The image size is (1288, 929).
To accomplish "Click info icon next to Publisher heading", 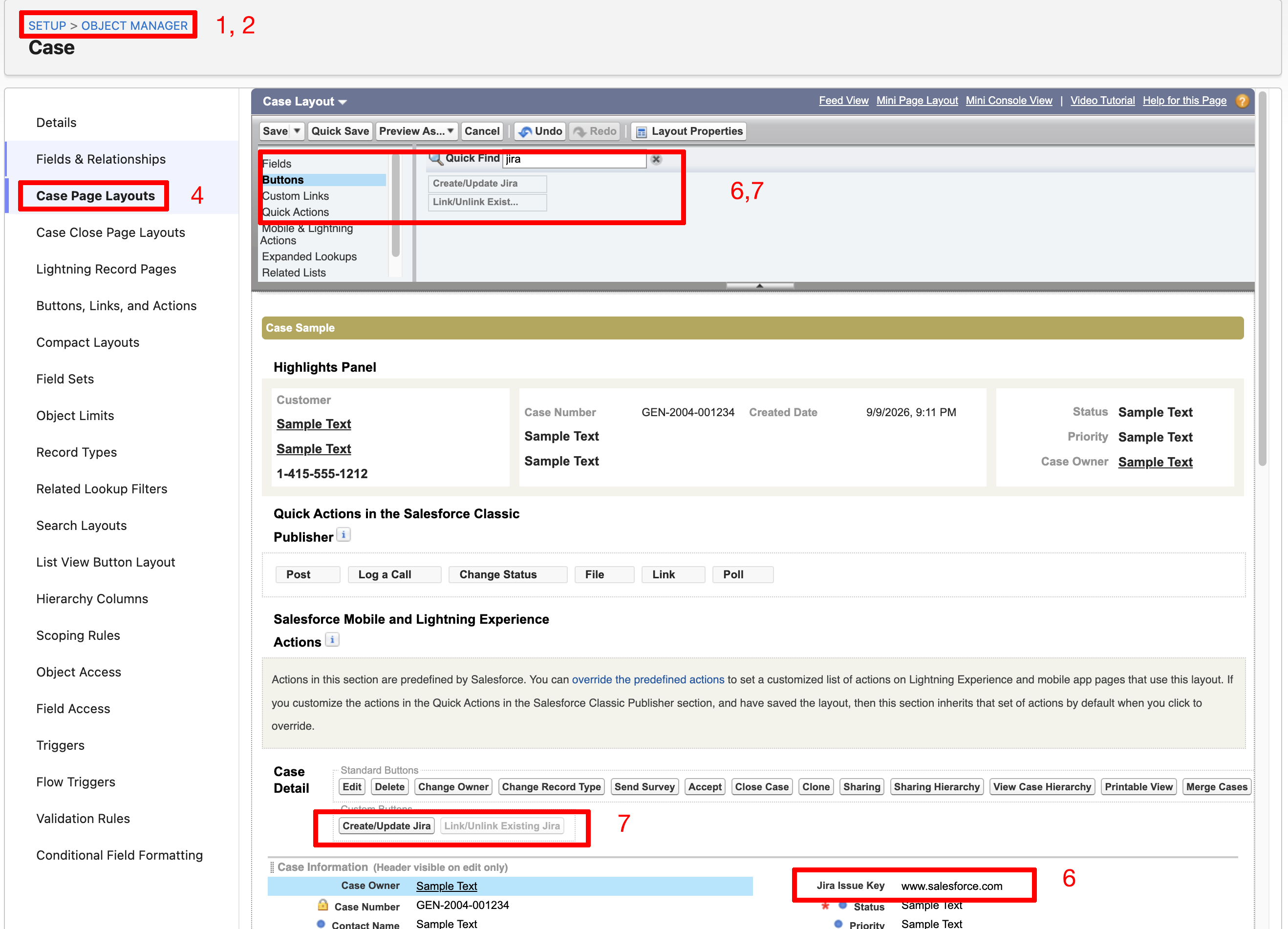I will 343,534.
